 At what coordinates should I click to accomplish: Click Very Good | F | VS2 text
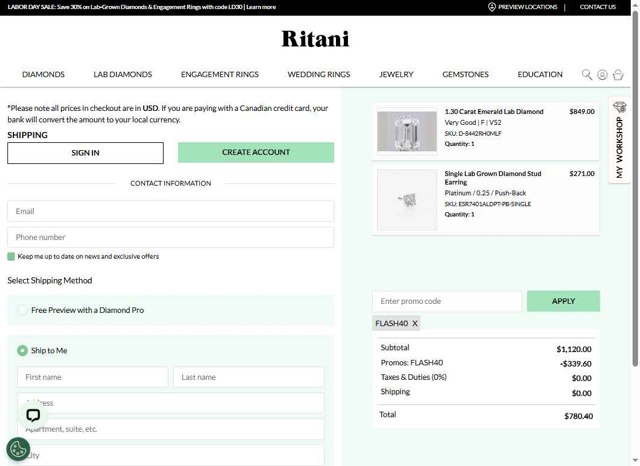click(473, 122)
